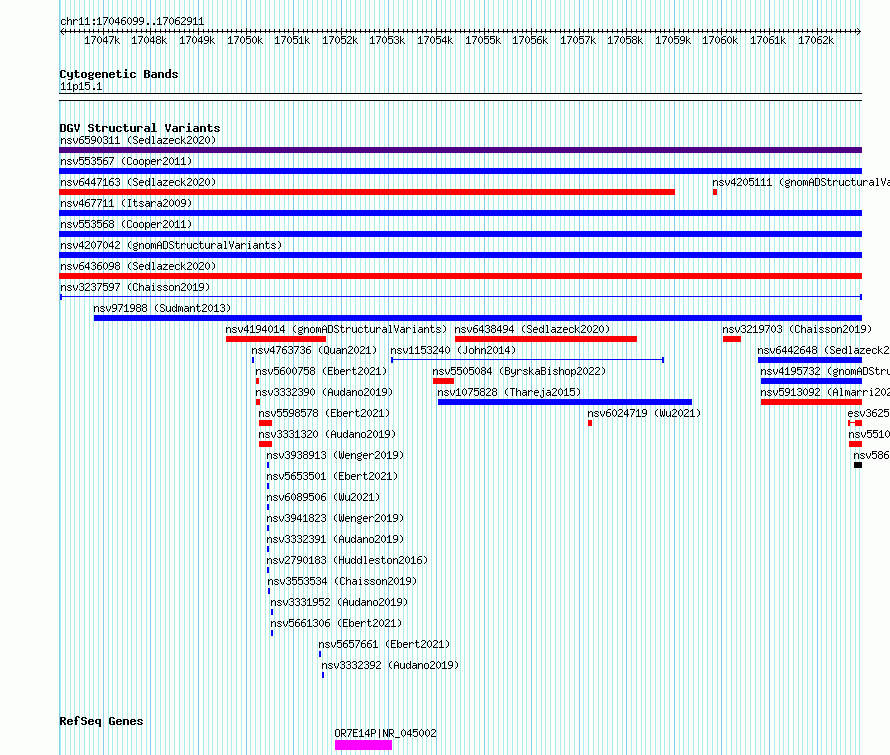This screenshot has width=890, height=755.
Task: Select the red nsv5505084 variant bar
Action: tap(443, 381)
